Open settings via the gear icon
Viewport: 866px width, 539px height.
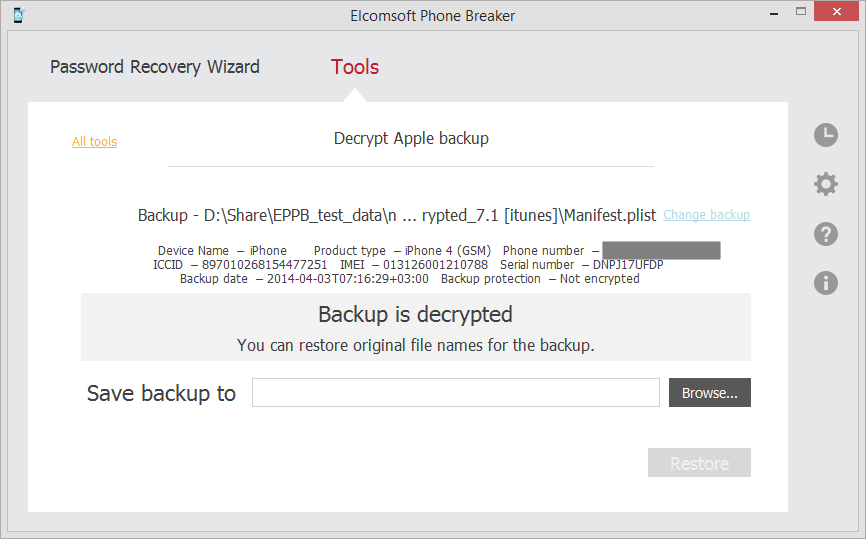[826, 184]
